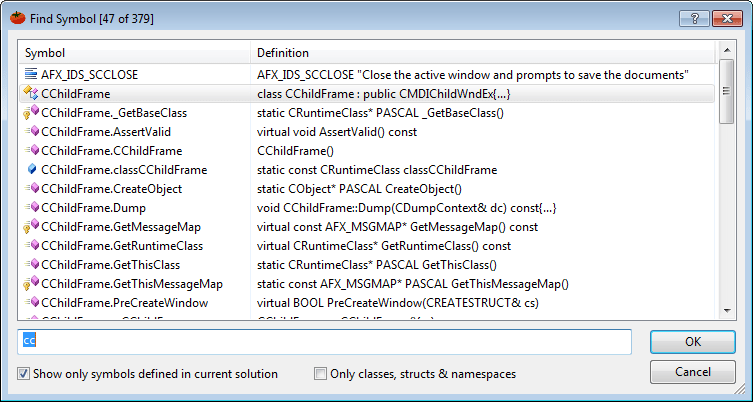
Task: Click the method icon beside CChildFrame.CreateObject
Action: [x=31, y=188]
